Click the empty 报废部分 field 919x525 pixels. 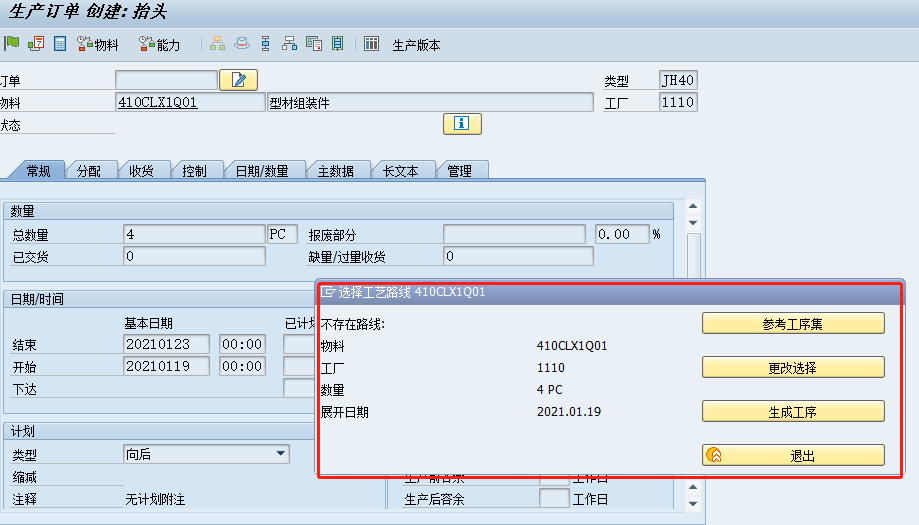[515, 234]
